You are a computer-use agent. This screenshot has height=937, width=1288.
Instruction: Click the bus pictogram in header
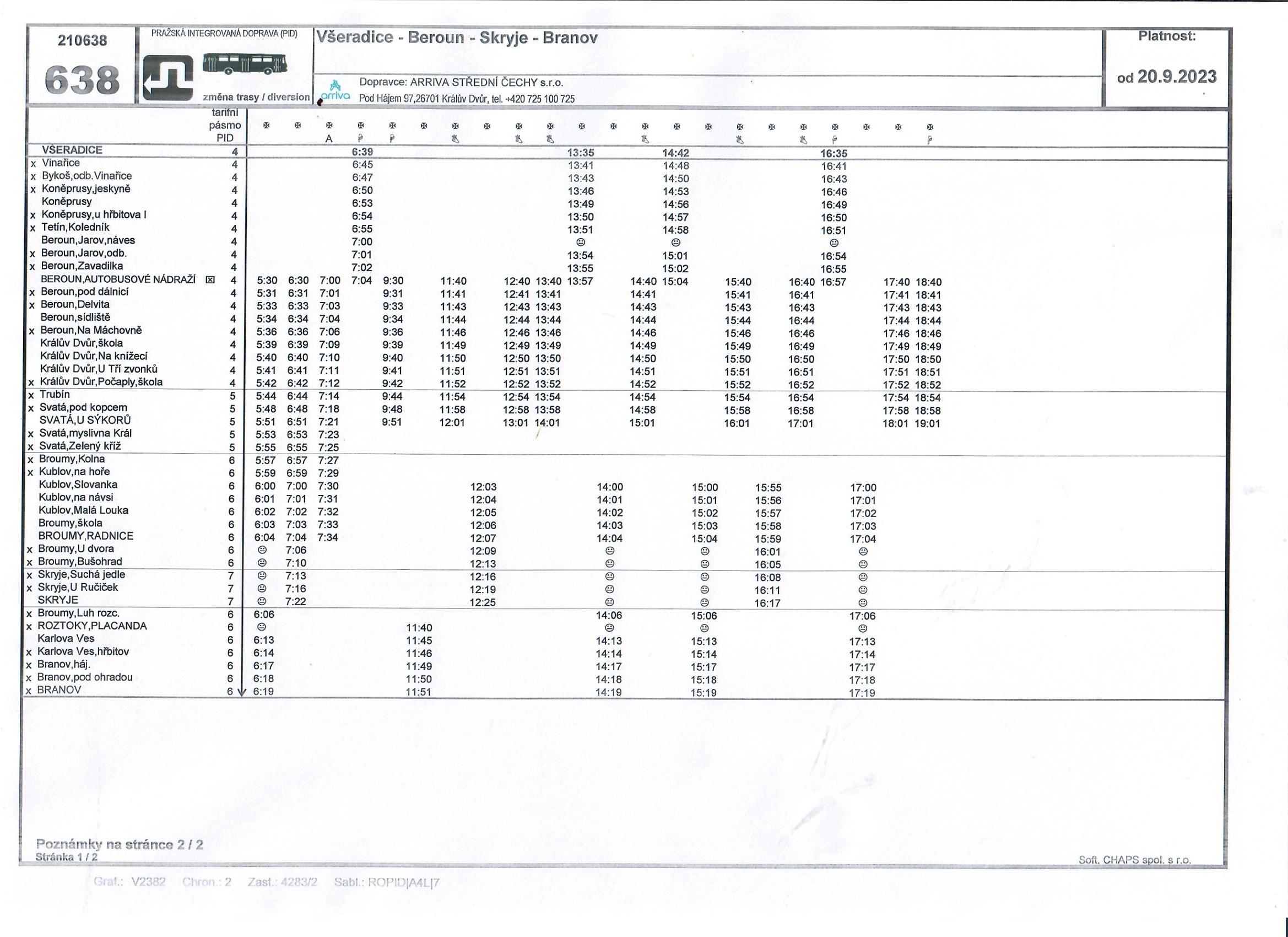244,63
